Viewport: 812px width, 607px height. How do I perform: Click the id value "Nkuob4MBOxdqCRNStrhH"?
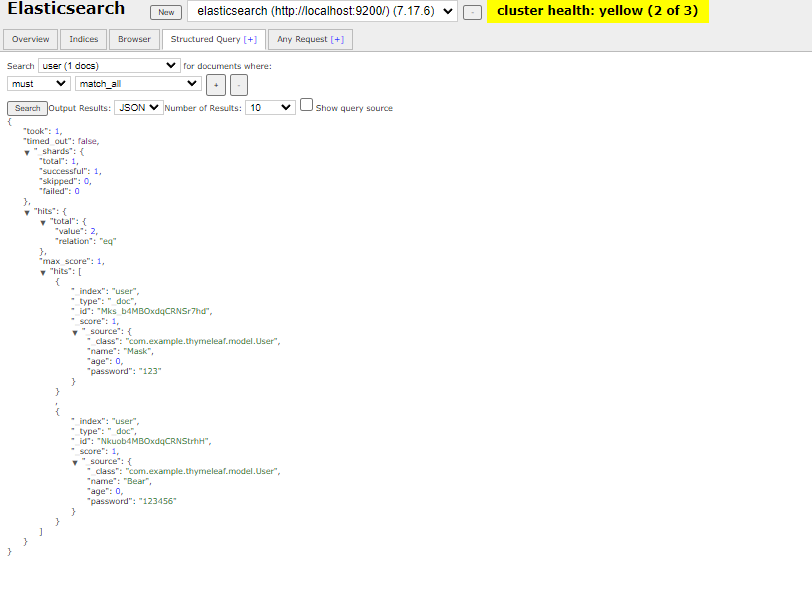tap(153, 441)
